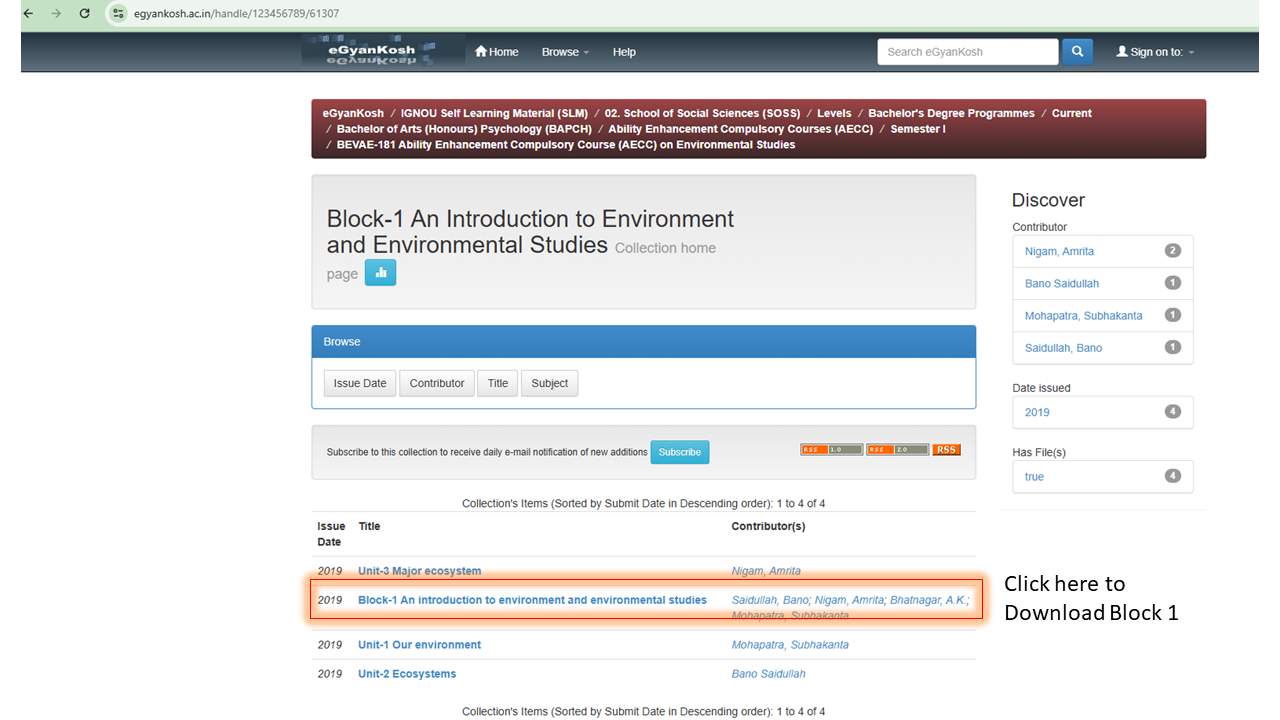Open the orange RSS feed icon
The image size is (1280, 720).
pyautogui.click(x=945, y=449)
